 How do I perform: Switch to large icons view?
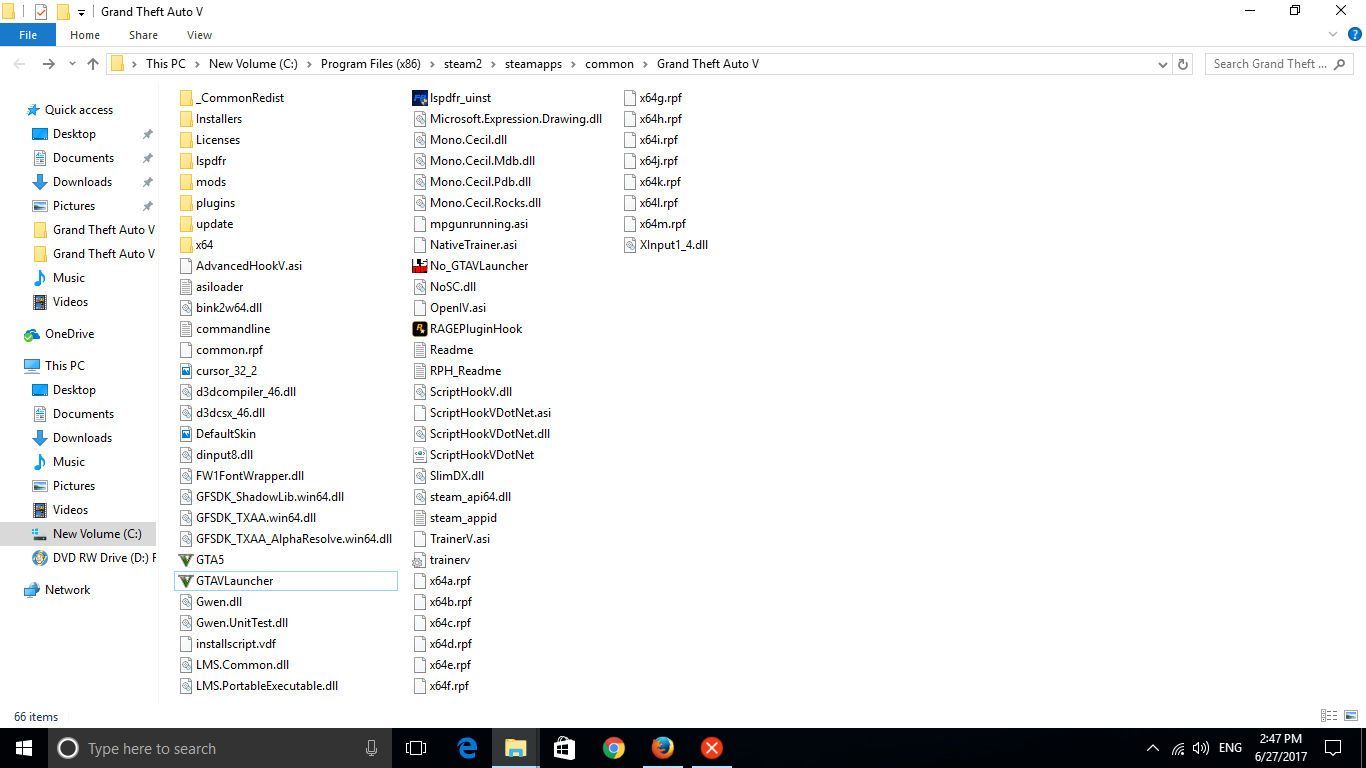pyautogui.click(x=1350, y=716)
